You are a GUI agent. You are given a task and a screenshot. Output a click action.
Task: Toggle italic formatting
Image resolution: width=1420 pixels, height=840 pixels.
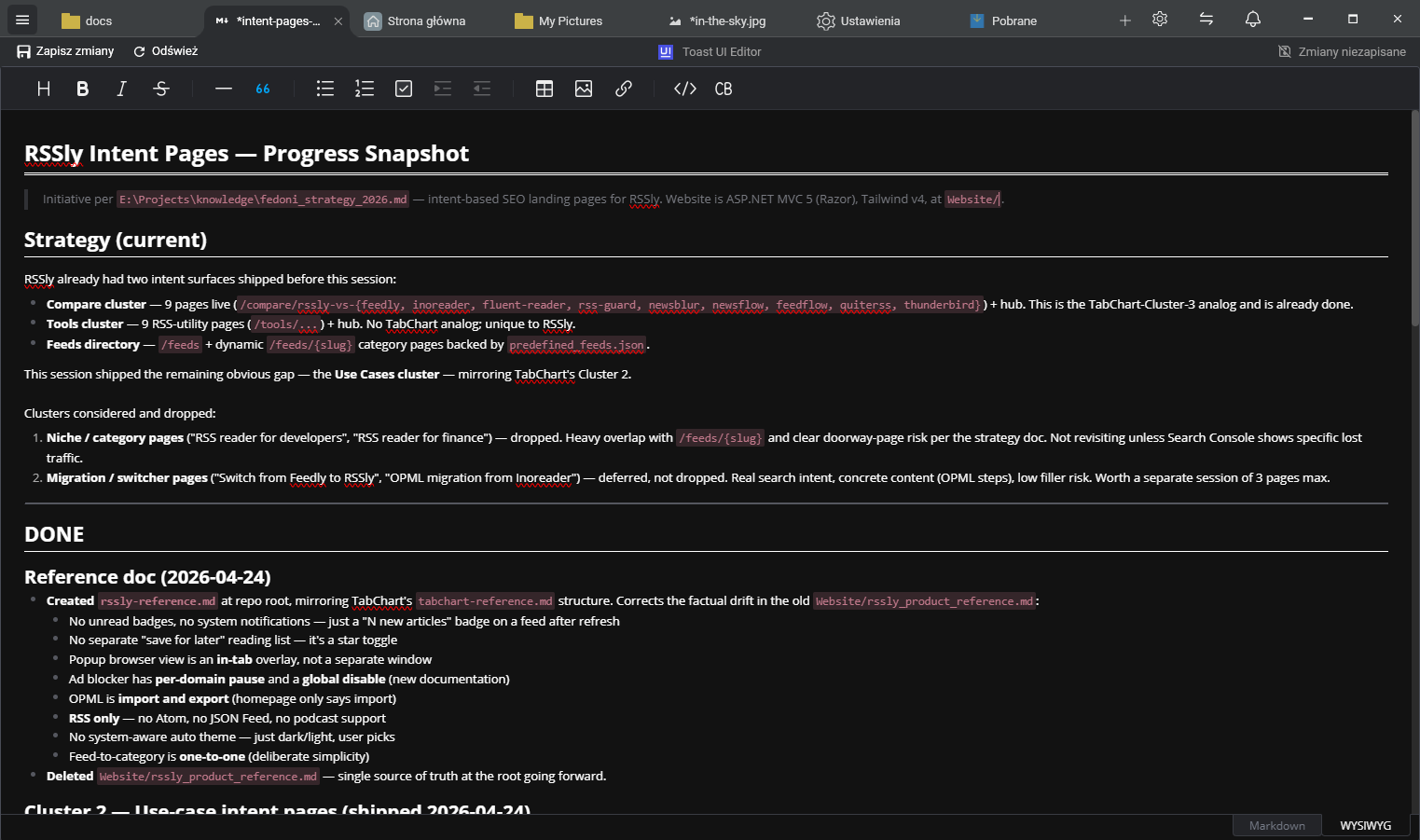tap(121, 89)
